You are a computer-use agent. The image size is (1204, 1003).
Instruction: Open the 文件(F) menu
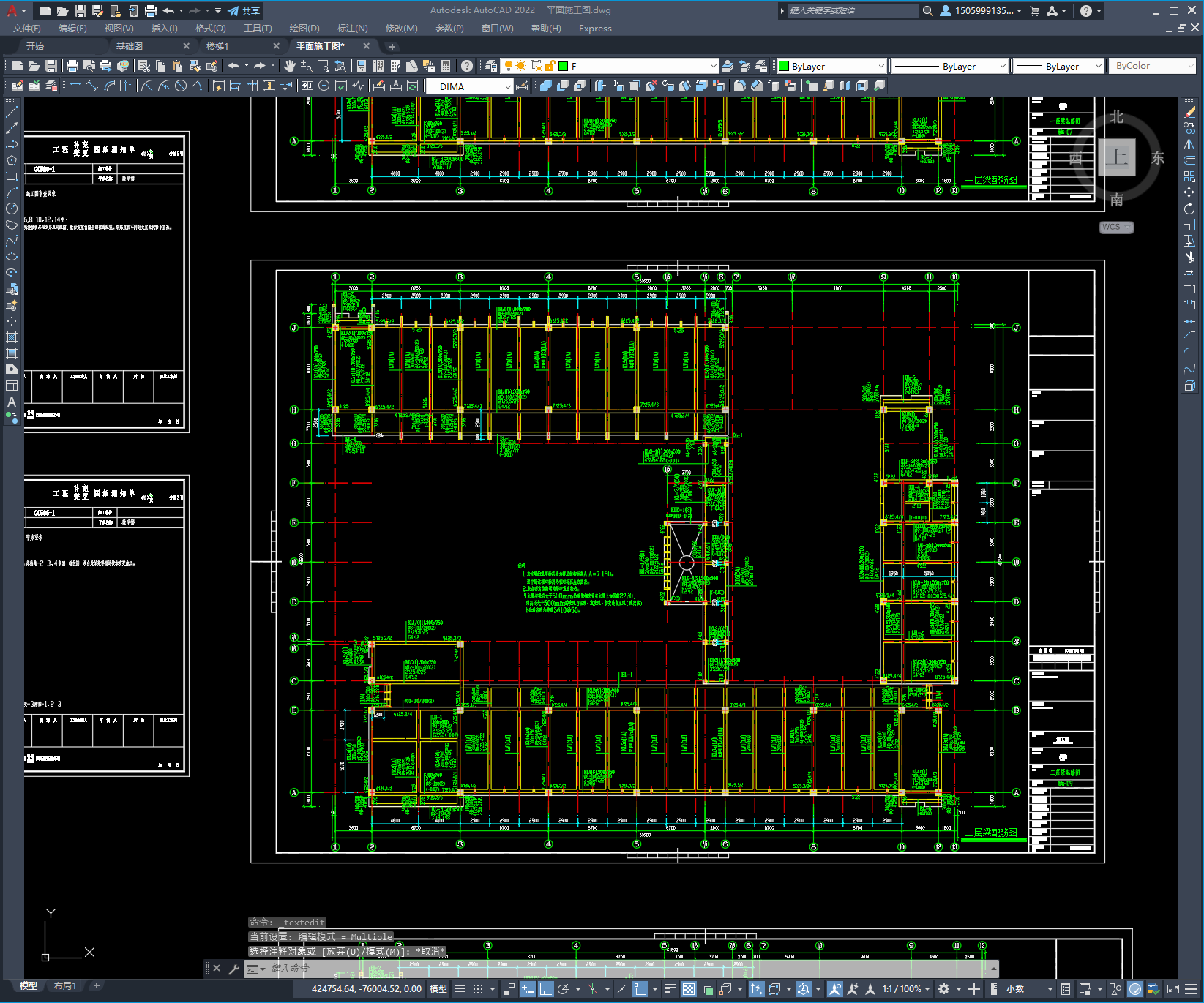point(26,29)
